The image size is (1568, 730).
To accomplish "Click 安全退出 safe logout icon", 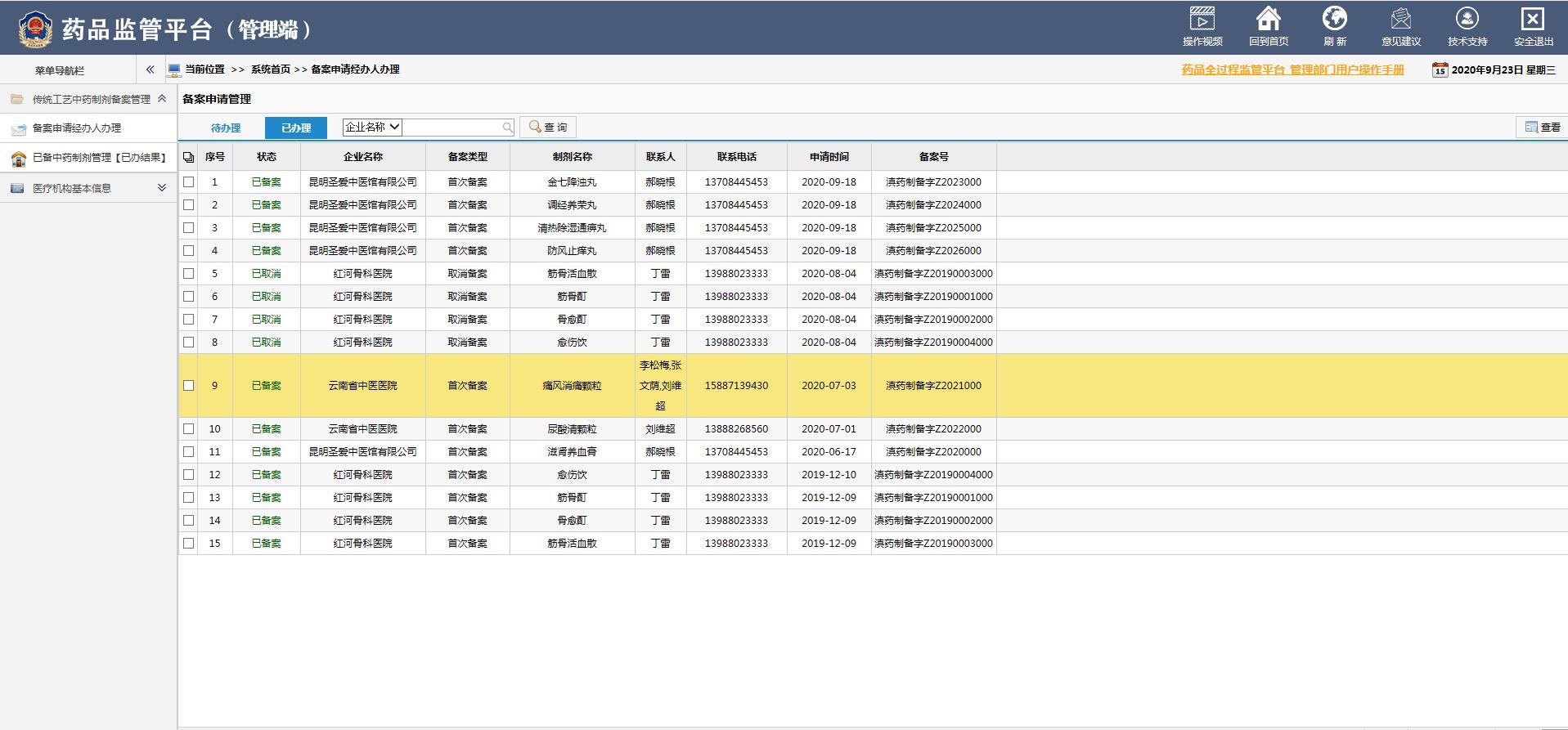I will [1532, 20].
